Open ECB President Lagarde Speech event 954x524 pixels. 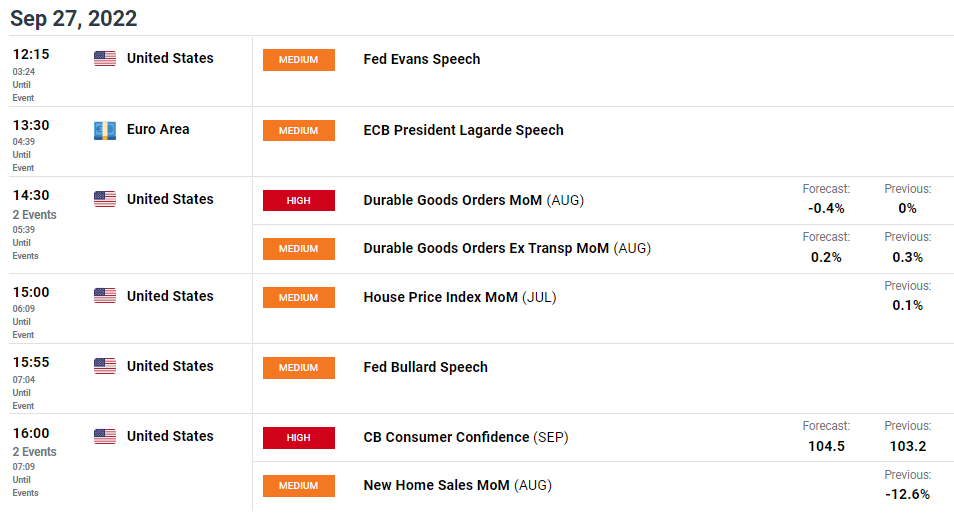(x=464, y=130)
